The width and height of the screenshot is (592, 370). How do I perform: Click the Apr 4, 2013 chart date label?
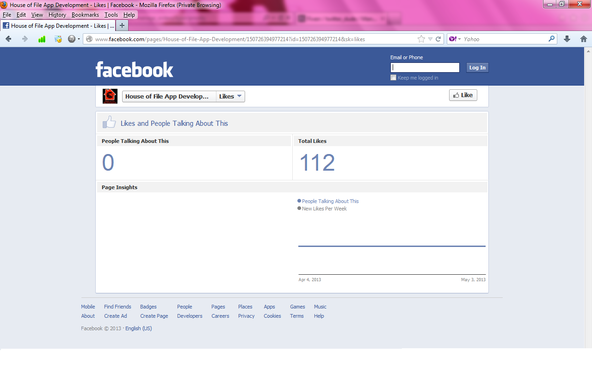(310, 280)
